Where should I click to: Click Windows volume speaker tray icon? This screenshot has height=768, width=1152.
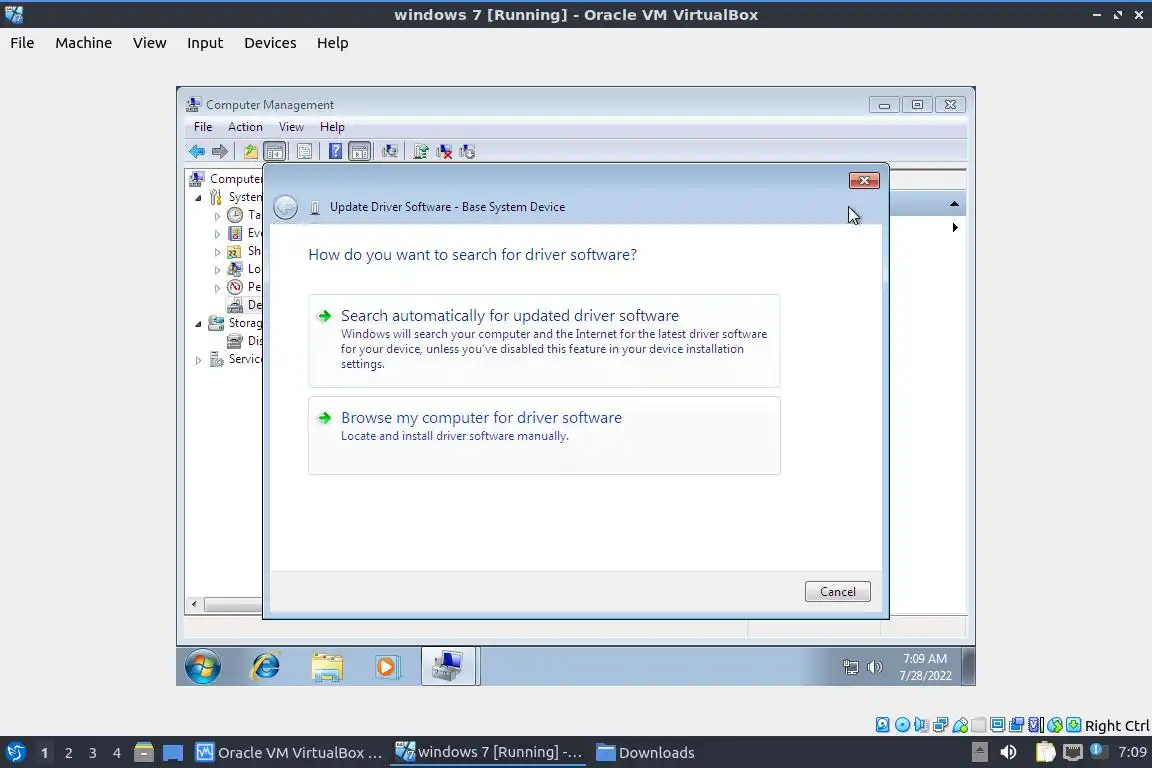click(x=874, y=667)
